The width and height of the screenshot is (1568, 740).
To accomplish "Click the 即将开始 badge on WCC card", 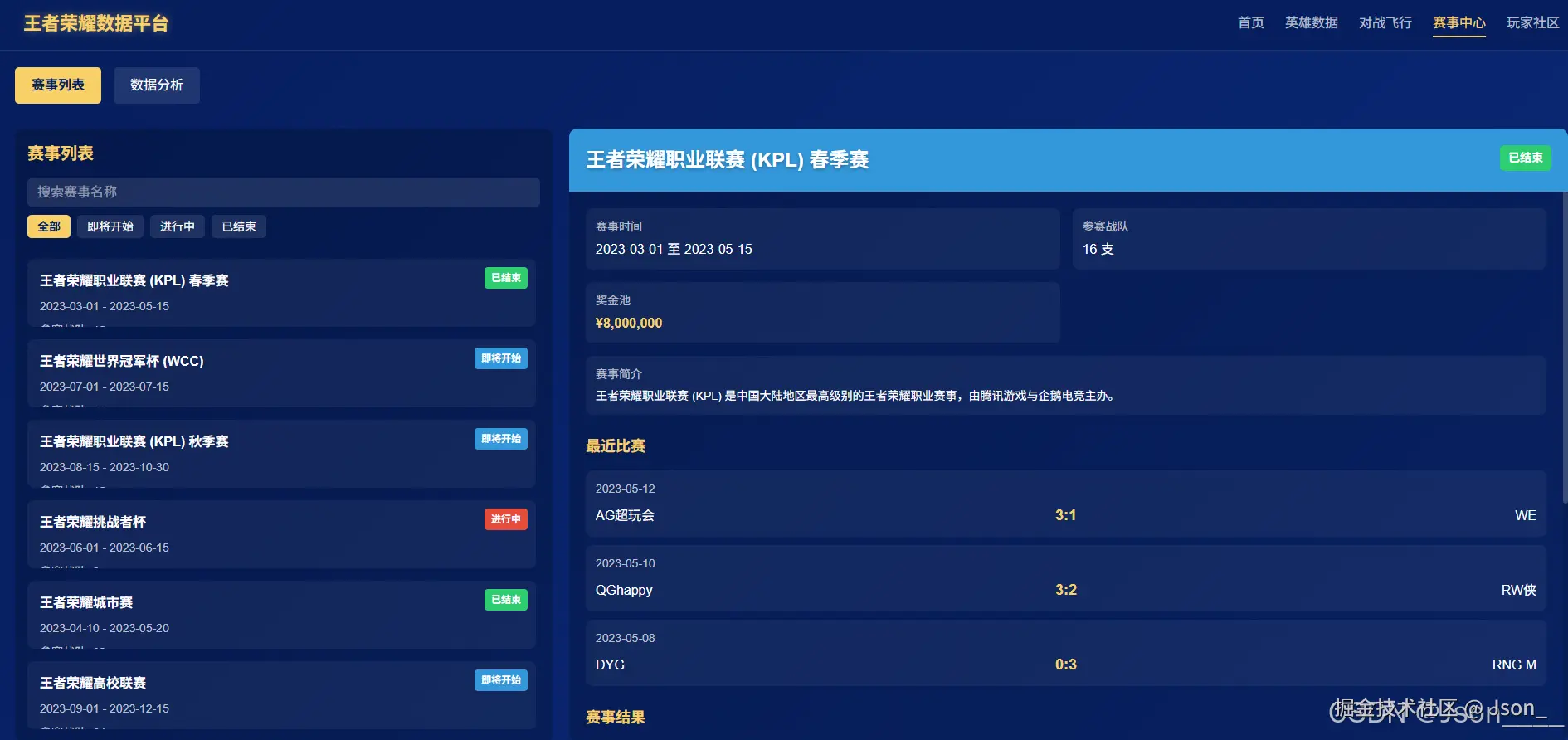I will [x=501, y=358].
